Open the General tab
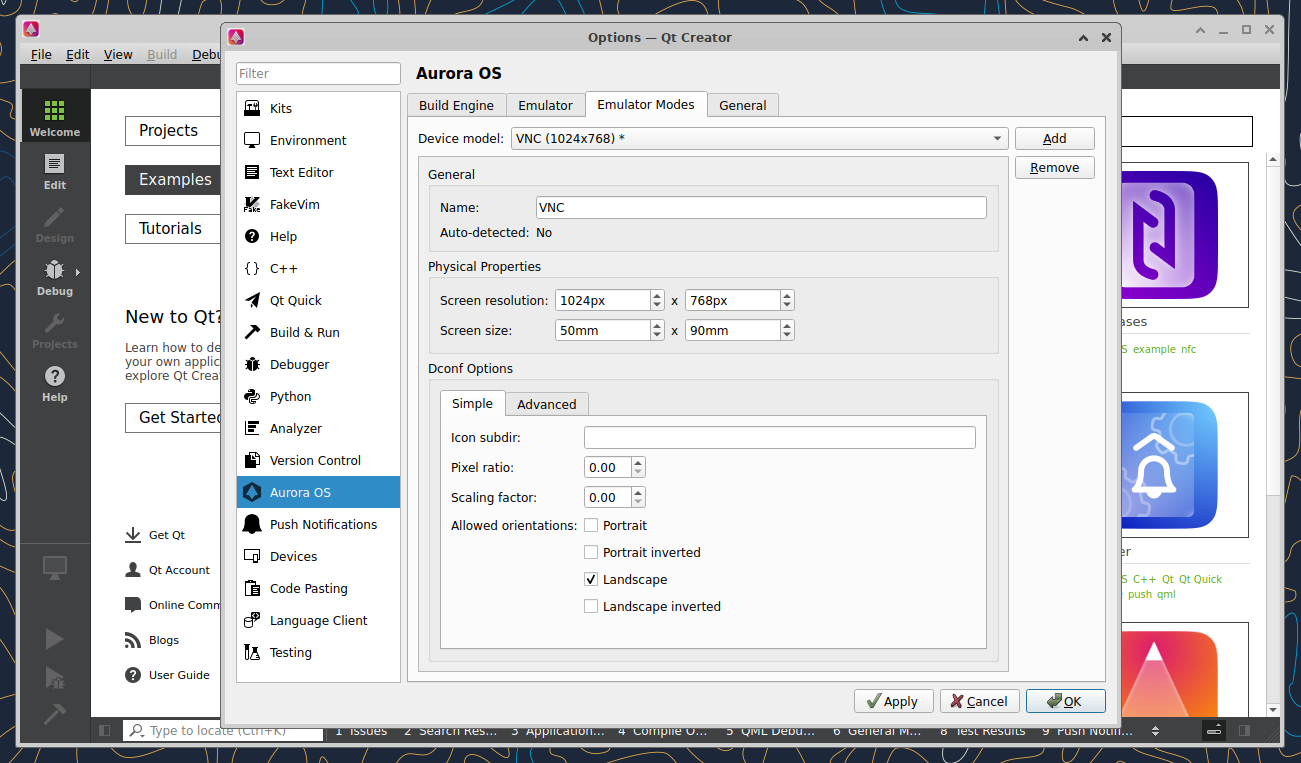The width and height of the screenshot is (1301, 763). (743, 105)
